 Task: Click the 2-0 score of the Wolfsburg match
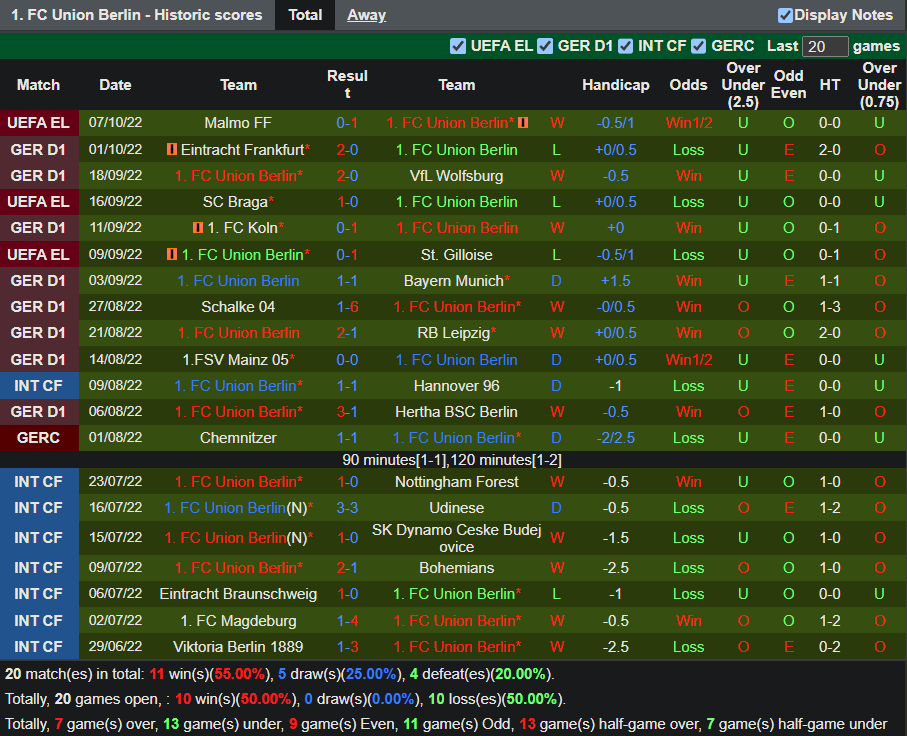[x=347, y=176]
